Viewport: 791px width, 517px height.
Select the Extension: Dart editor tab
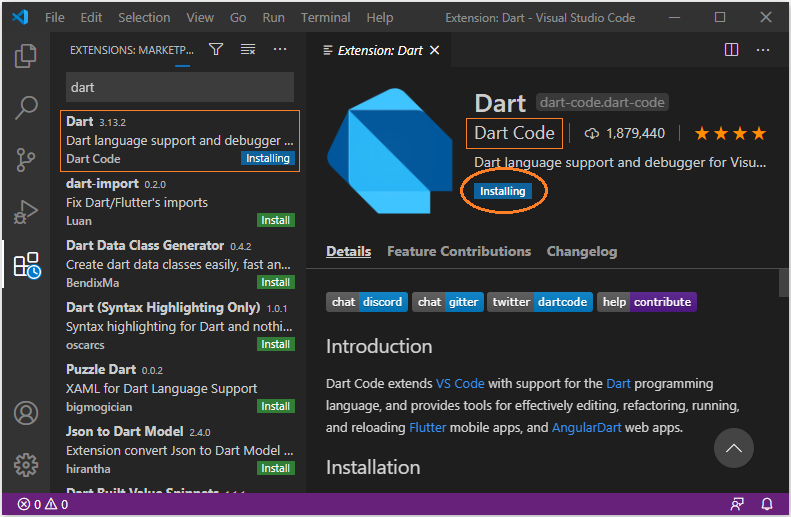pyautogui.click(x=380, y=50)
